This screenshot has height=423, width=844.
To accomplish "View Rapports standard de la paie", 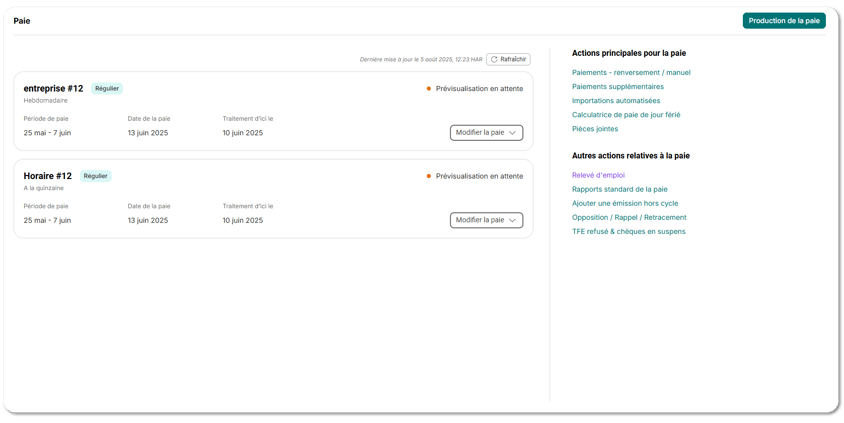I will coord(619,189).
